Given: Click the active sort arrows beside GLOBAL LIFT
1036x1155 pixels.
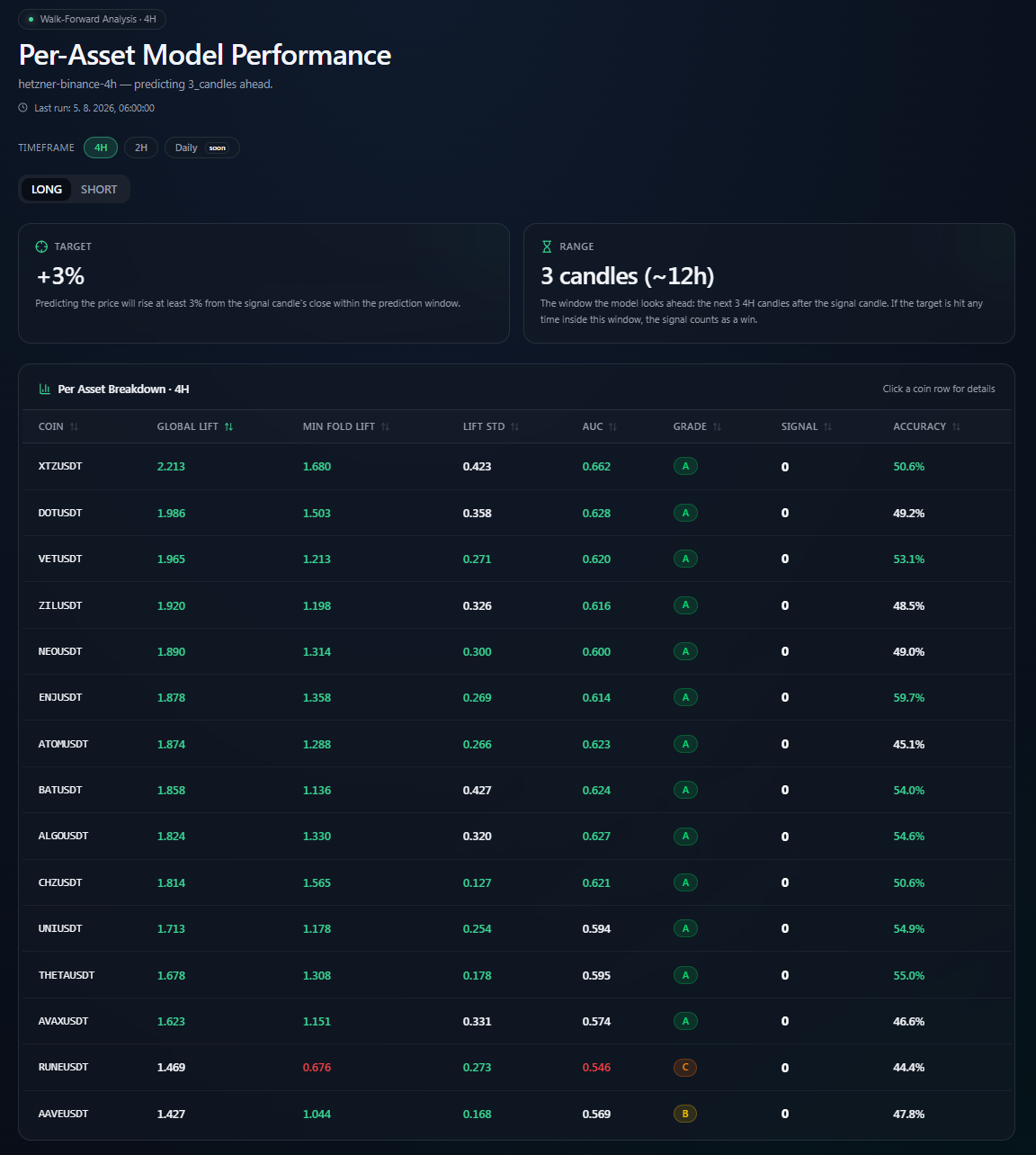Looking at the screenshot, I should 228,427.
